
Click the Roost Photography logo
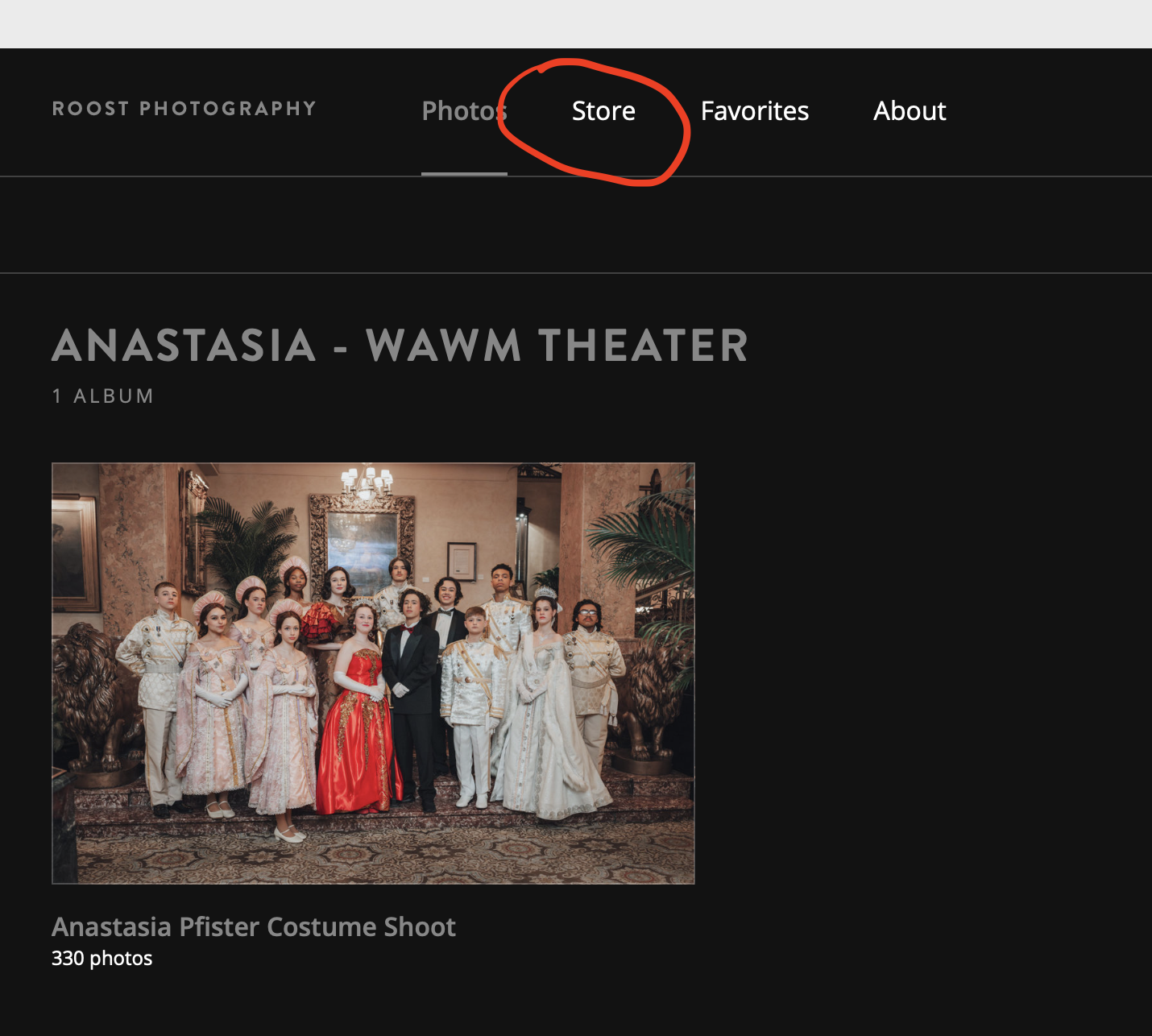click(184, 109)
